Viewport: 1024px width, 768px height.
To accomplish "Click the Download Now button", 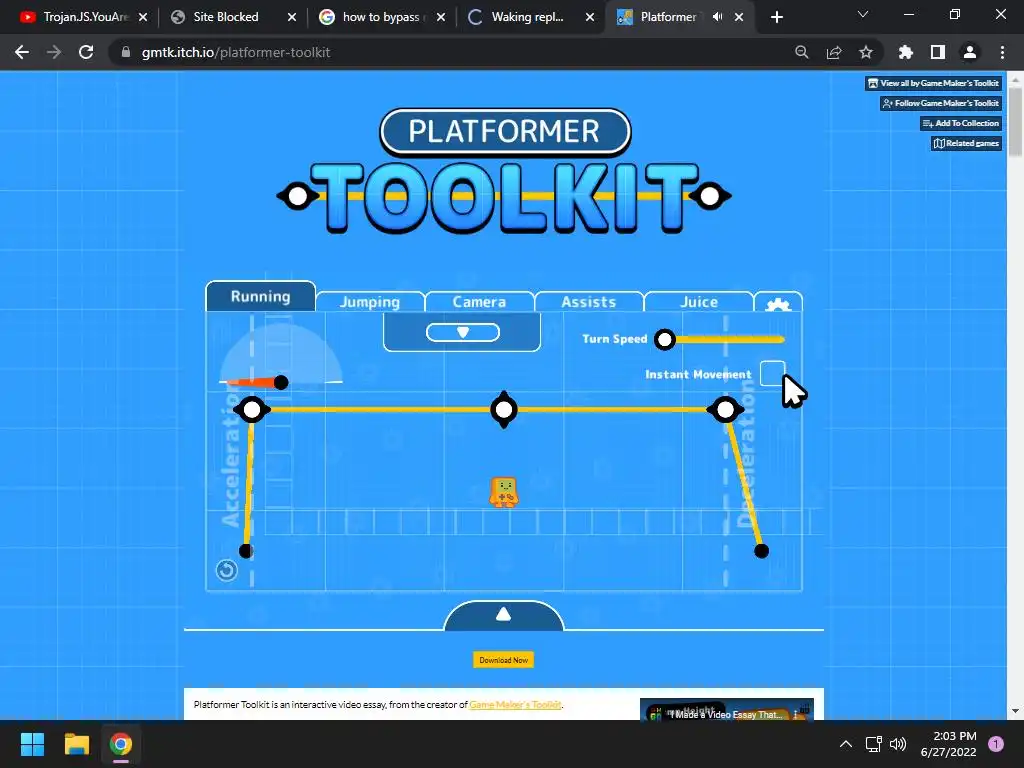I will click(504, 660).
